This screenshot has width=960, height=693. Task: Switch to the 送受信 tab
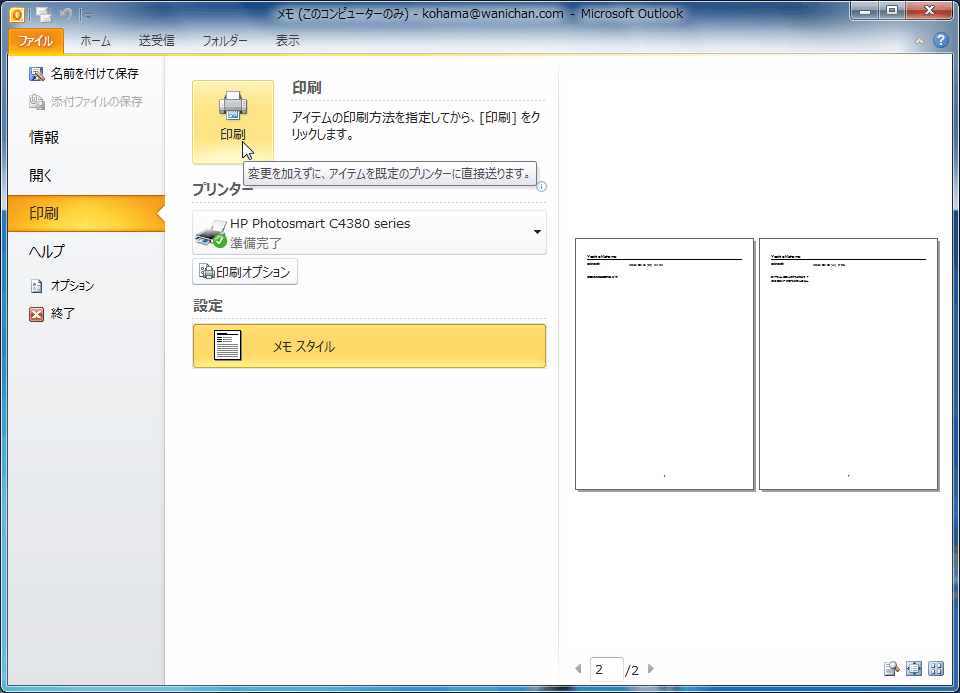point(157,41)
